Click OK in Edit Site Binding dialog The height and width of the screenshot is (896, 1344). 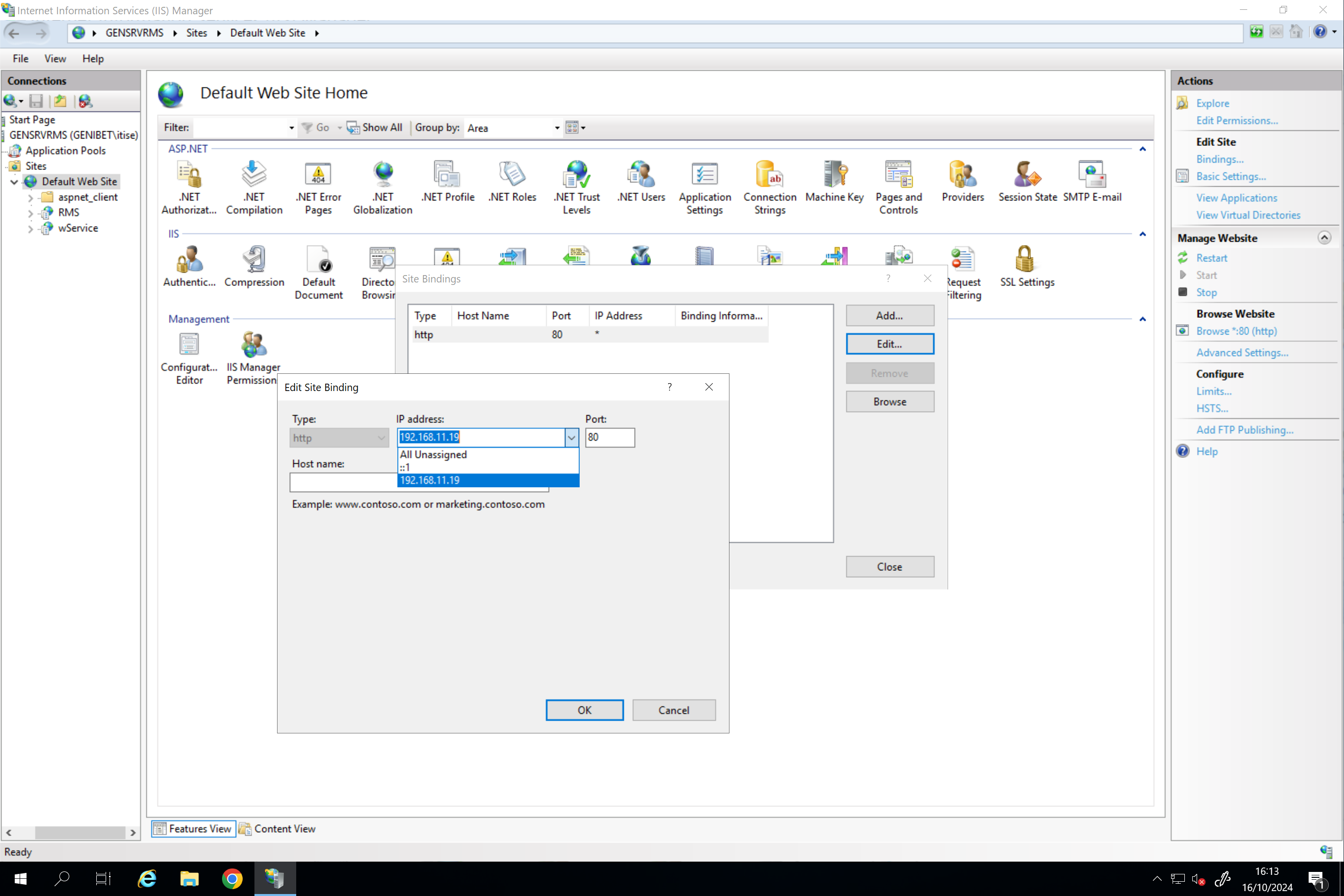coord(585,710)
